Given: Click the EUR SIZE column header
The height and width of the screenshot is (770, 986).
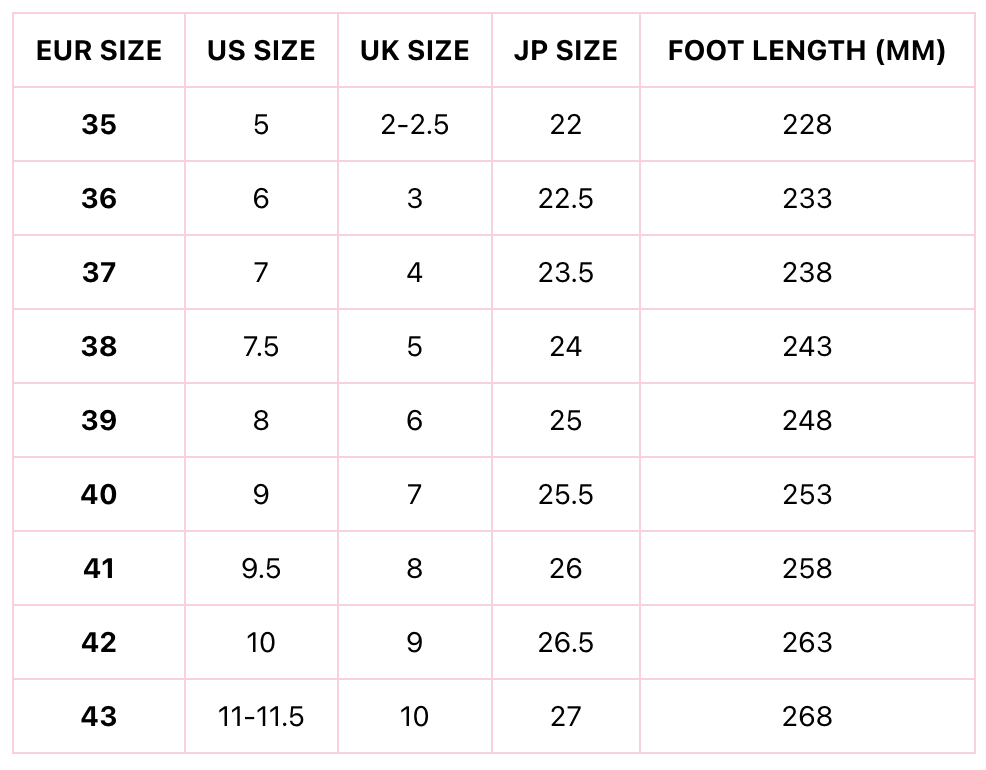Looking at the screenshot, I should click(99, 51).
